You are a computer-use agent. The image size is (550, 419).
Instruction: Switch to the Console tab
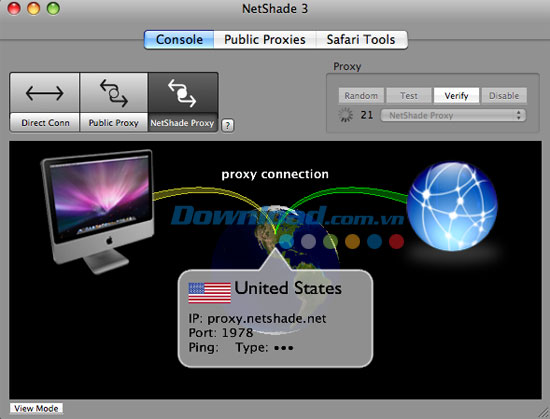179,40
